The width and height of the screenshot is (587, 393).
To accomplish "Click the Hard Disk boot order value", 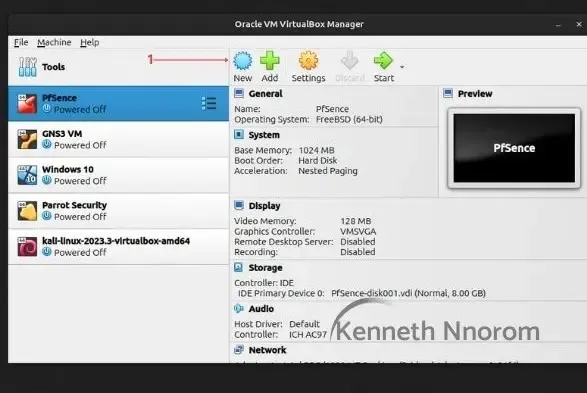I will 317,161.
